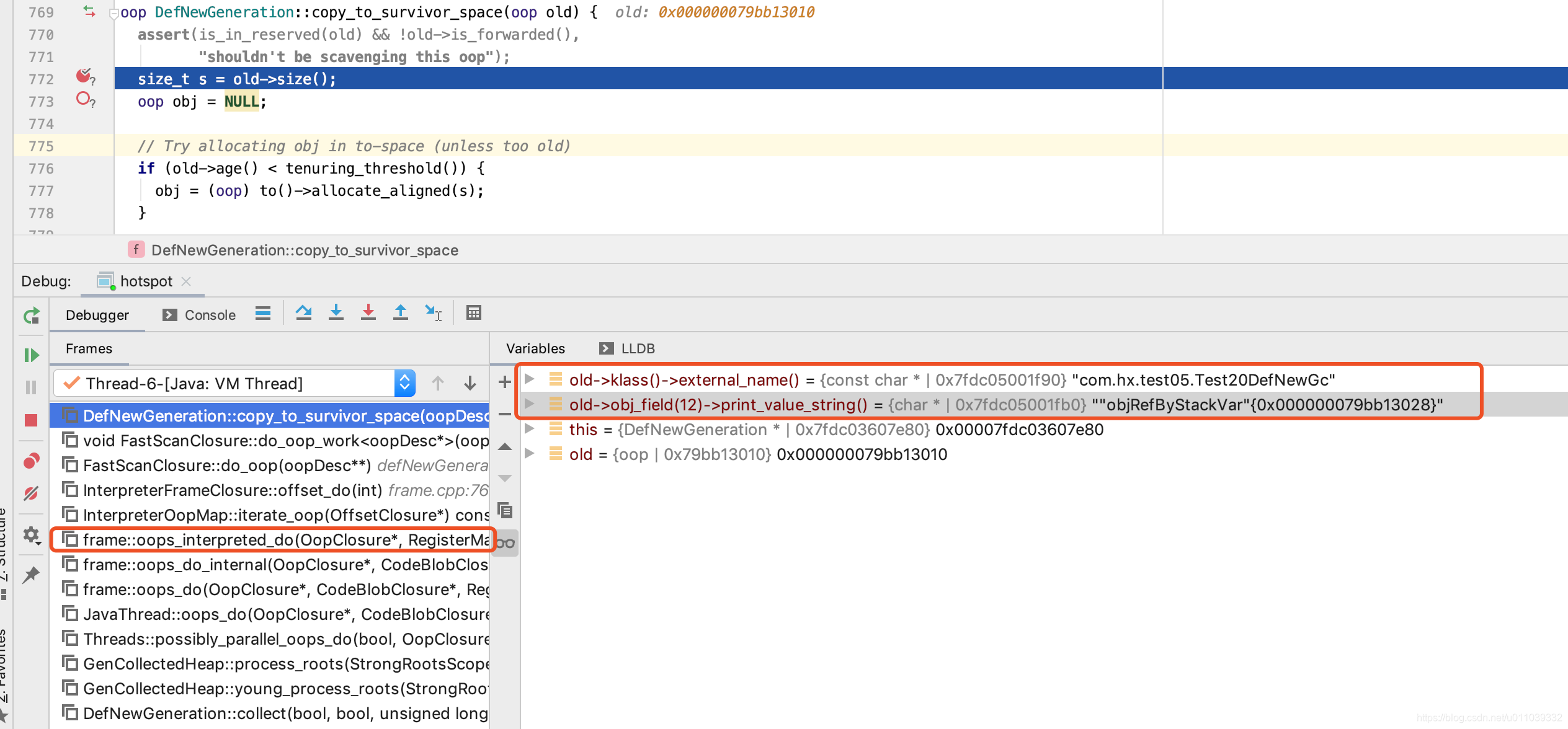
Task: Toggle Mute Breakpoints icon
Action: 31,493
